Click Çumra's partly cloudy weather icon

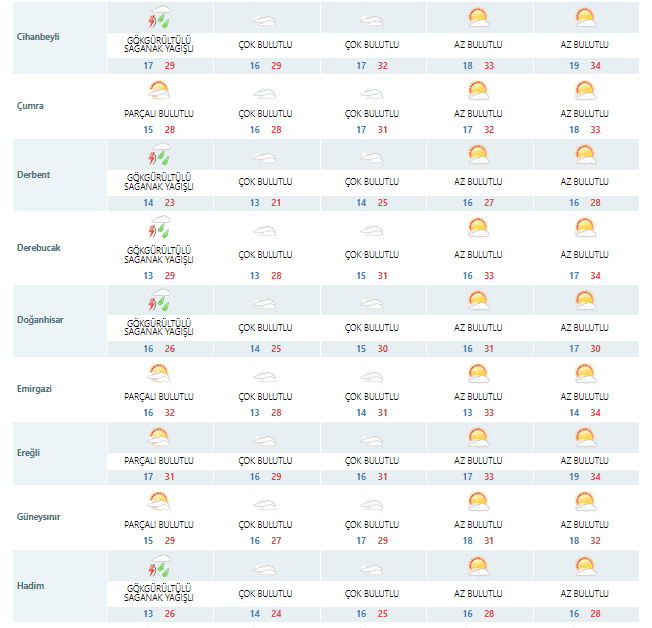click(159, 91)
